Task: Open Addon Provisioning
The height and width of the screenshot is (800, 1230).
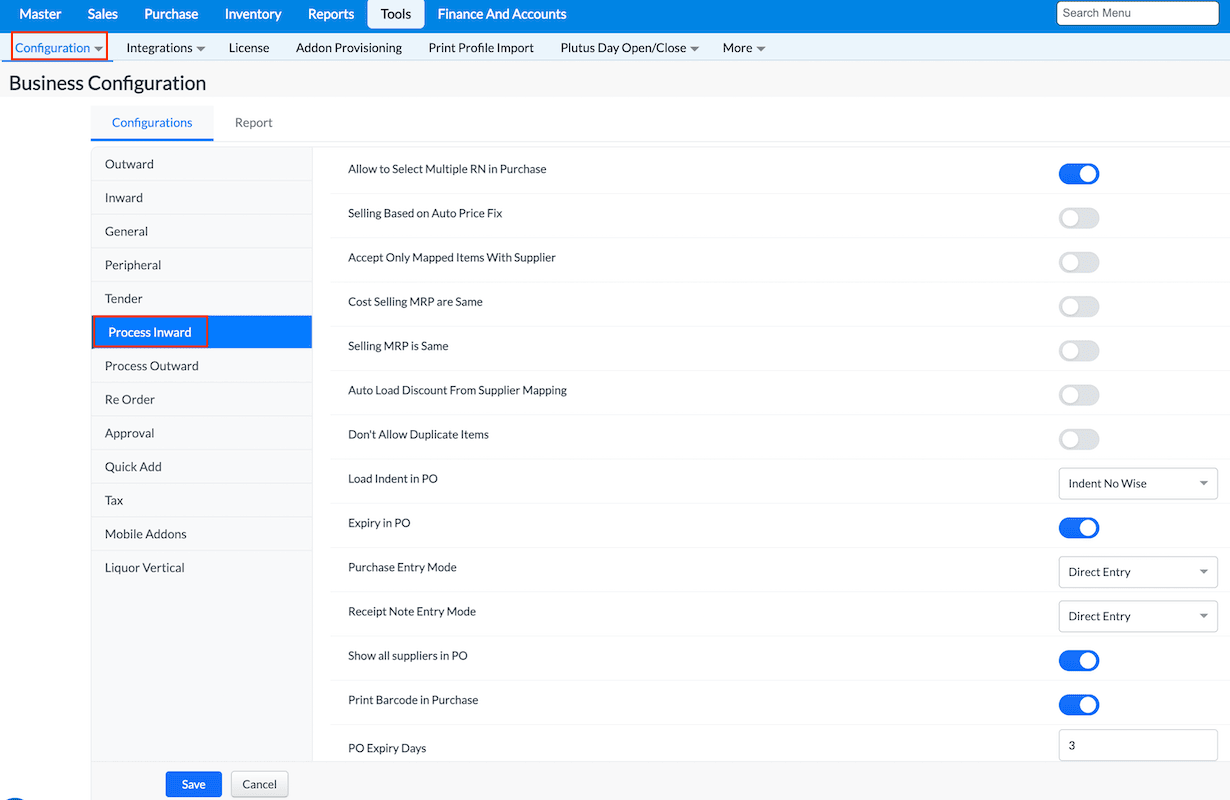Action: (x=349, y=47)
